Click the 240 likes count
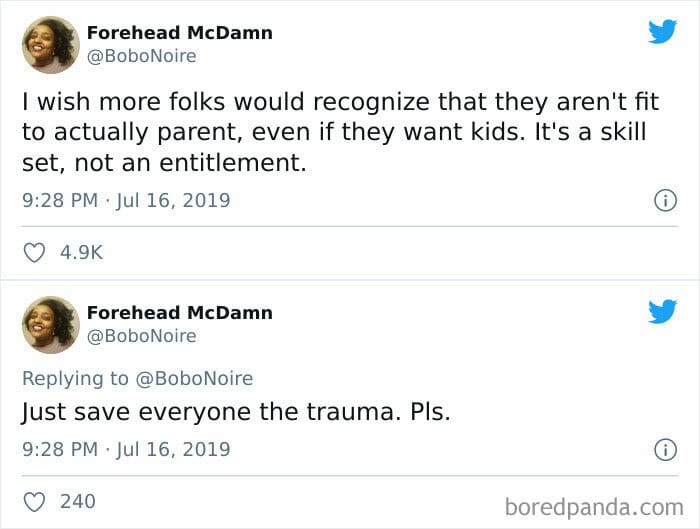Viewport: 700px width, 529px height. 78,502
